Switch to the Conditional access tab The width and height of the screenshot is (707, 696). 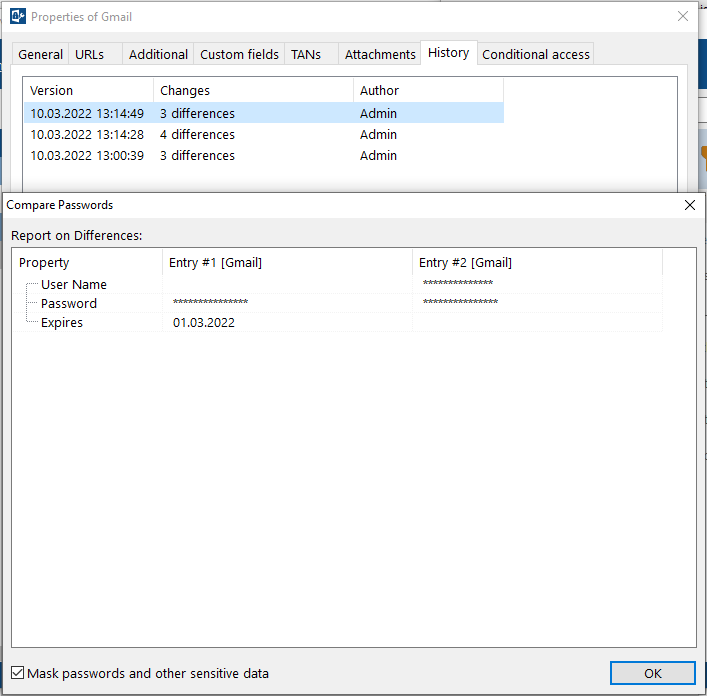click(536, 54)
